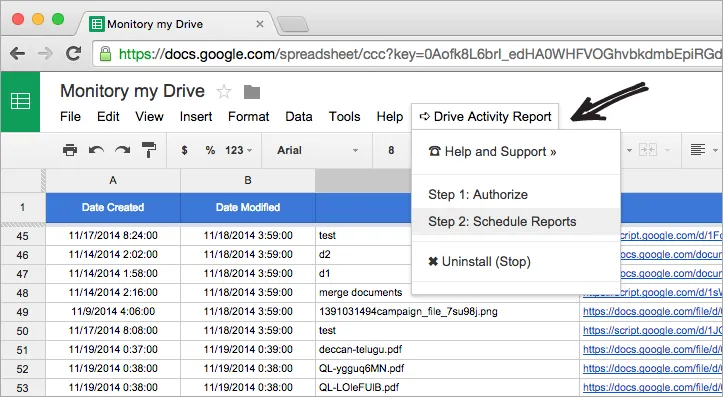Click the green Sheets home icon
The height and width of the screenshot is (397, 723).
click(x=20, y=101)
